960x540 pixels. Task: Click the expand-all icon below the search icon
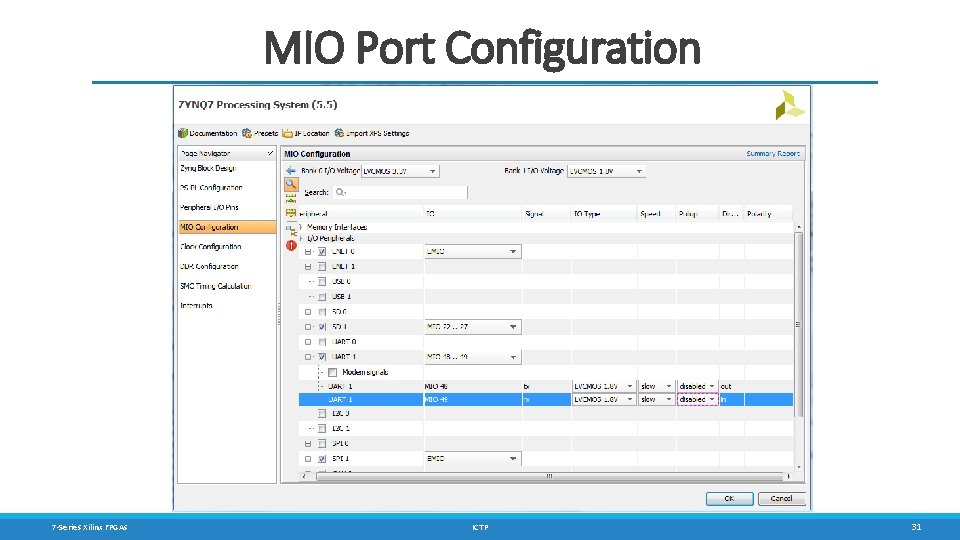(x=291, y=198)
